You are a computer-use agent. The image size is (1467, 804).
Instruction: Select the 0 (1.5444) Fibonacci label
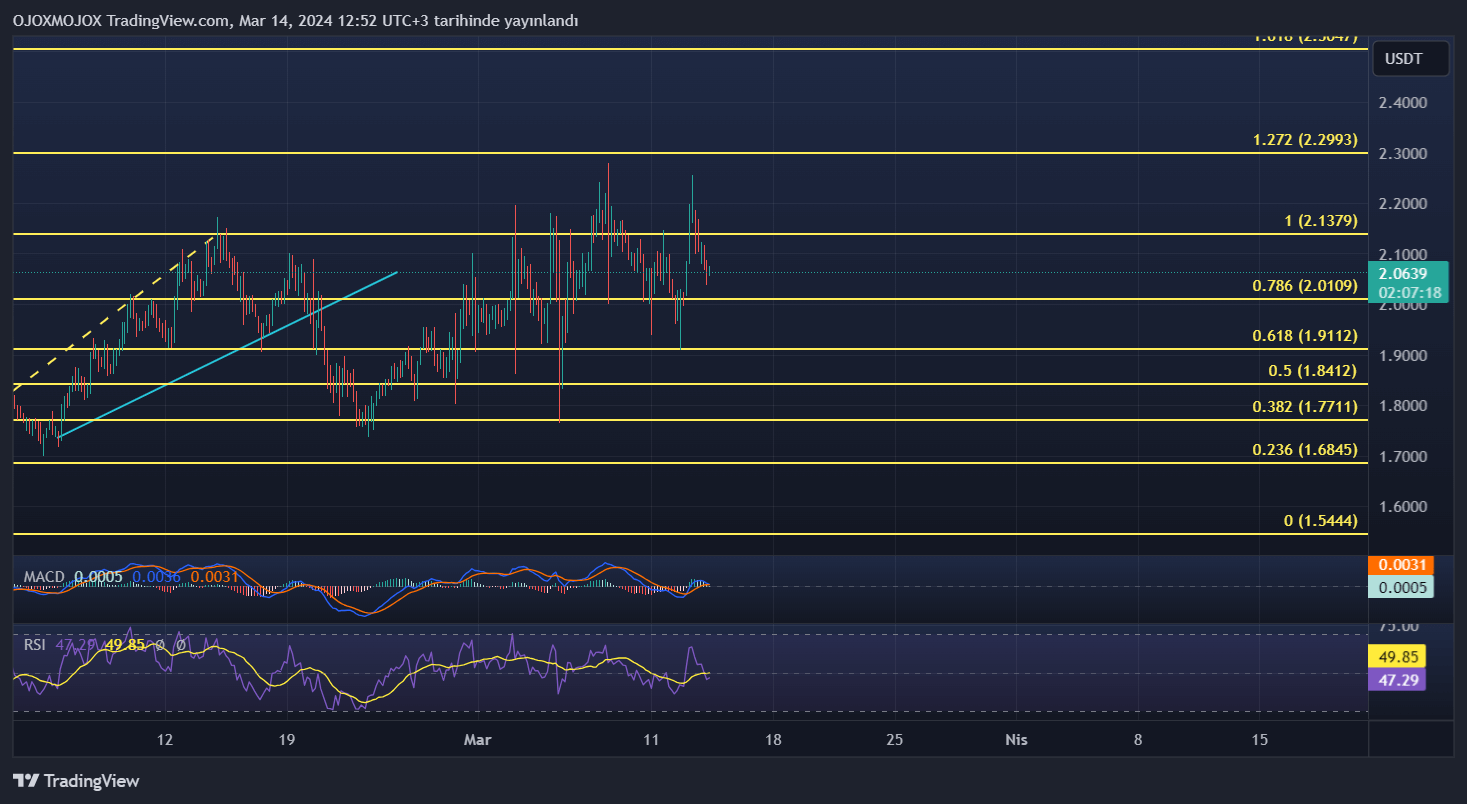point(1321,522)
